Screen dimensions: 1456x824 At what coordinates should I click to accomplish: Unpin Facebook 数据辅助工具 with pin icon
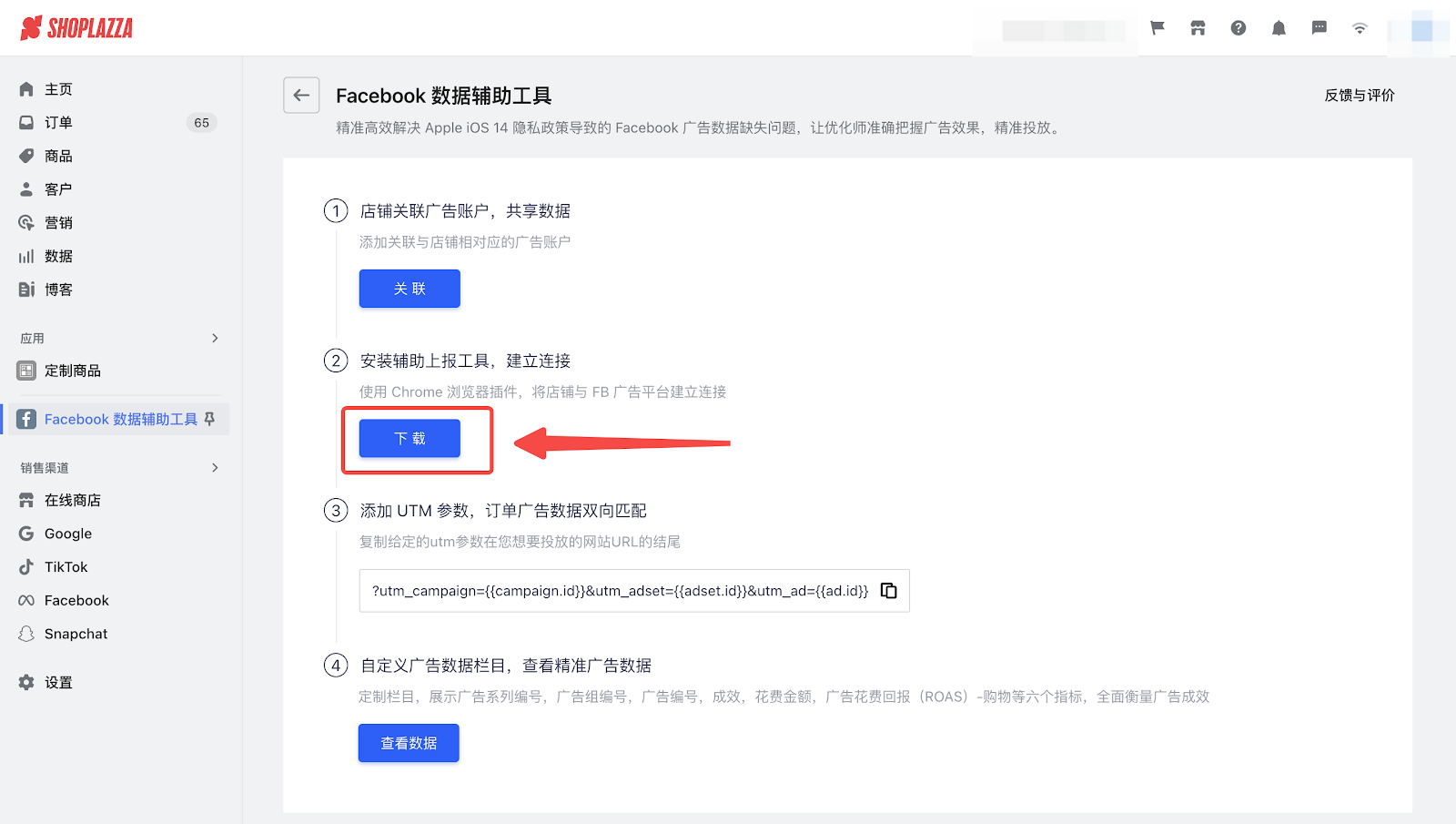(x=209, y=419)
